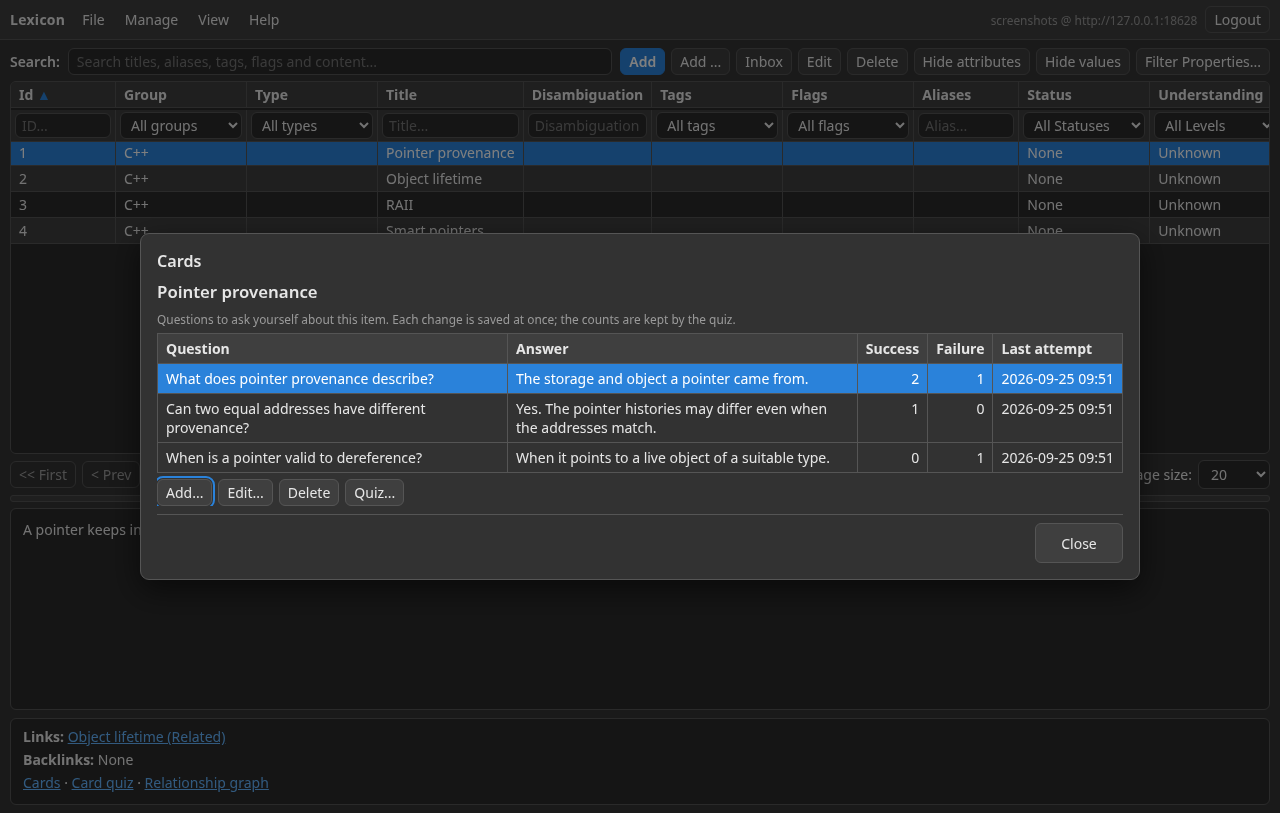This screenshot has width=1280, height=813.
Task: Click the toolbar Delete button
Action: 877,62
